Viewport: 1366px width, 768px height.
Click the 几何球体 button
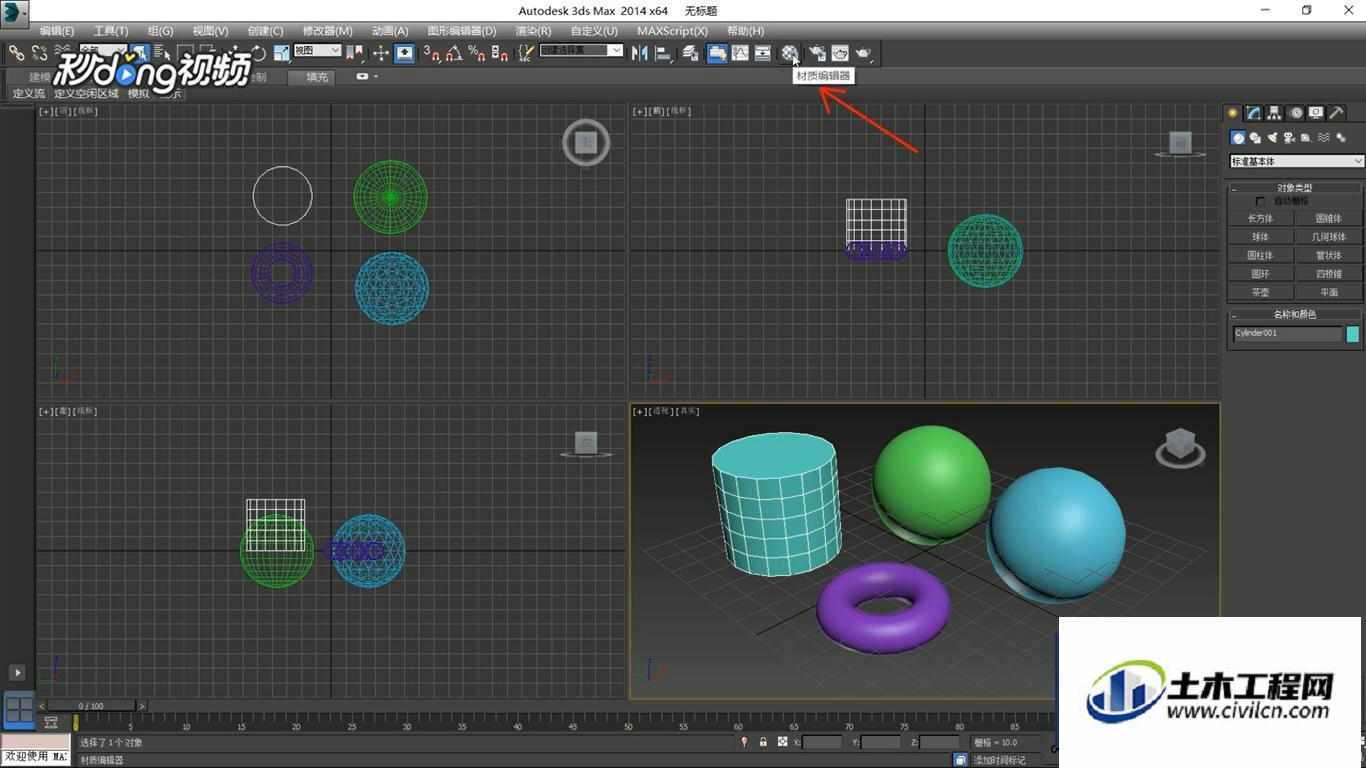coord(1328,237)
